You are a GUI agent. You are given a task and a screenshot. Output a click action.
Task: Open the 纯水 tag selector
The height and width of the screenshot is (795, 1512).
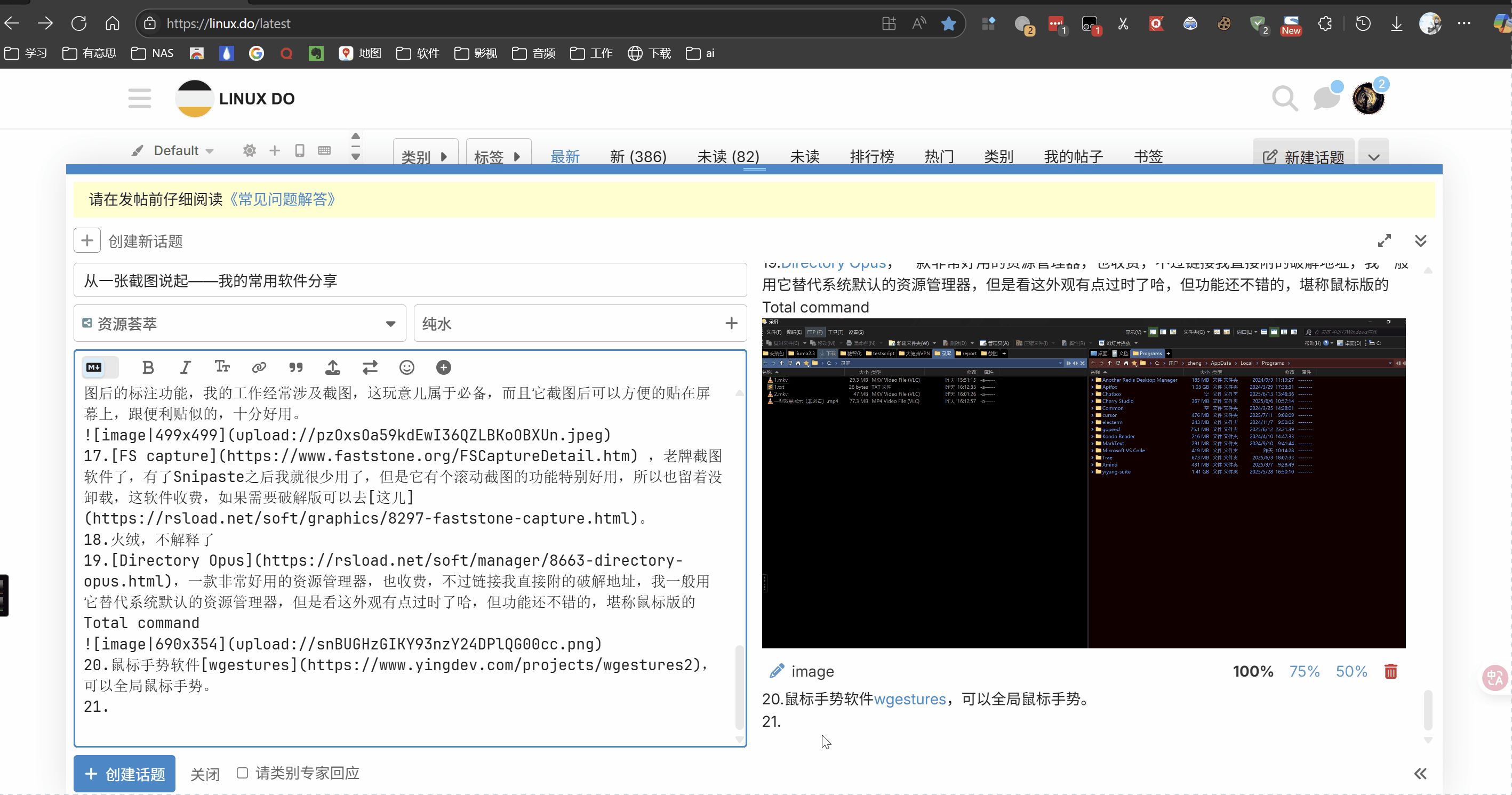point(580,323)
